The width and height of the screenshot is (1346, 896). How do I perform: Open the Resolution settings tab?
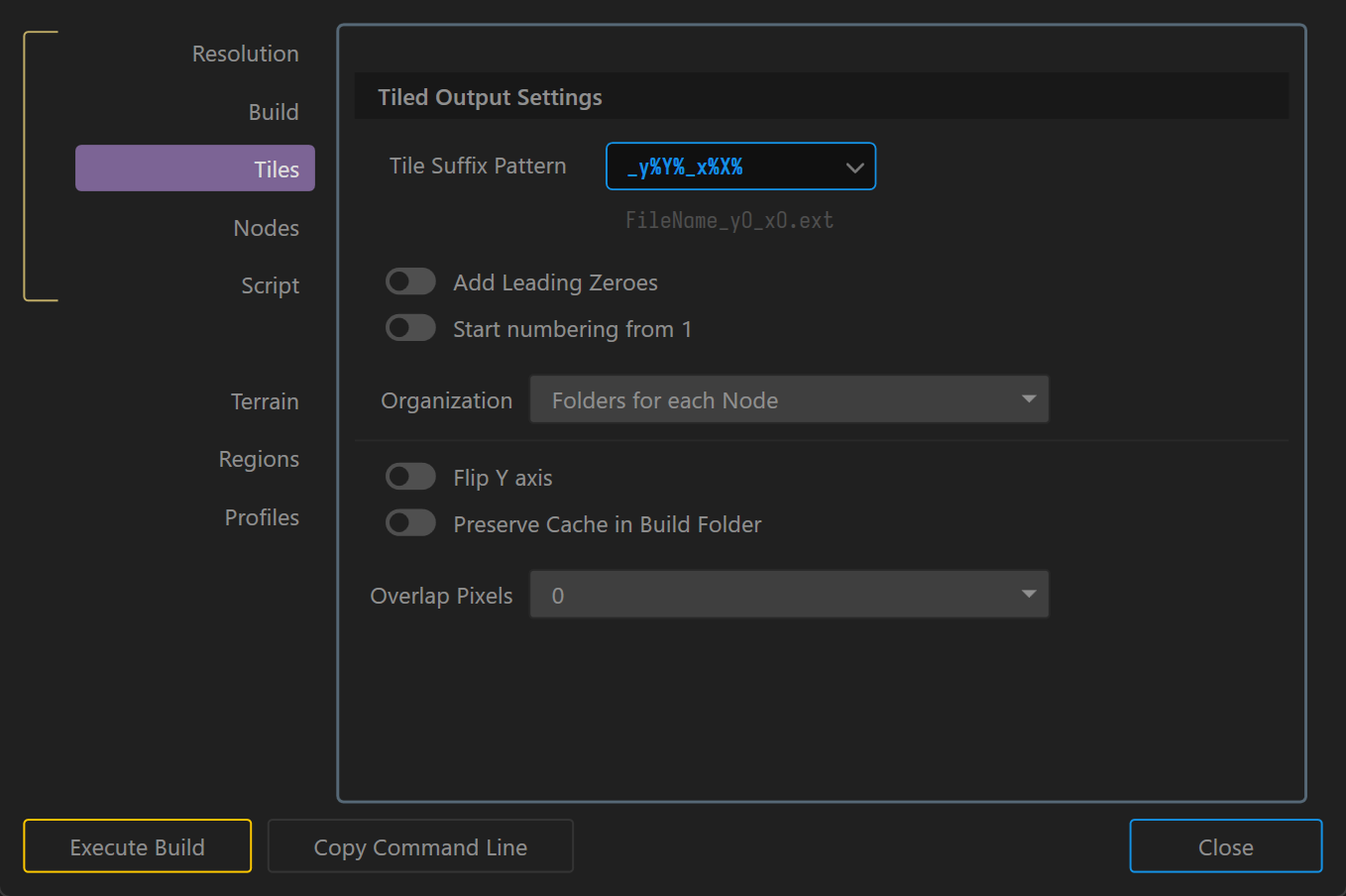click(x=245, y=54)
